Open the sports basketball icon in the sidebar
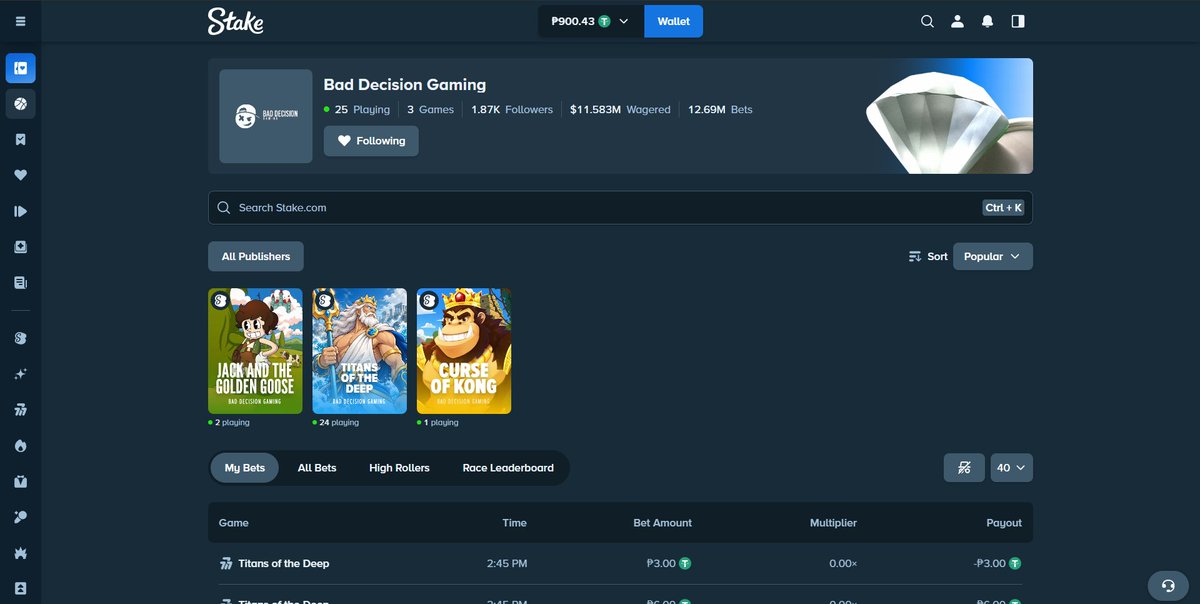 20,103
